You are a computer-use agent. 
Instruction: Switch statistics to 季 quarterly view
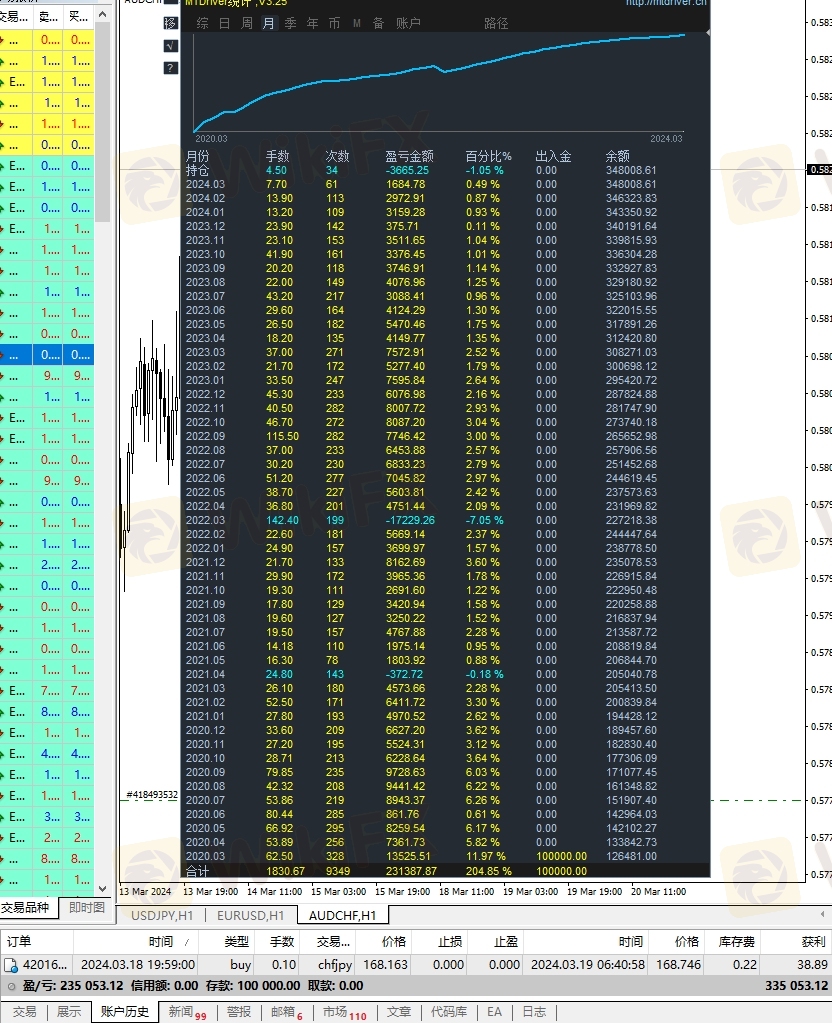pos(290,23)
